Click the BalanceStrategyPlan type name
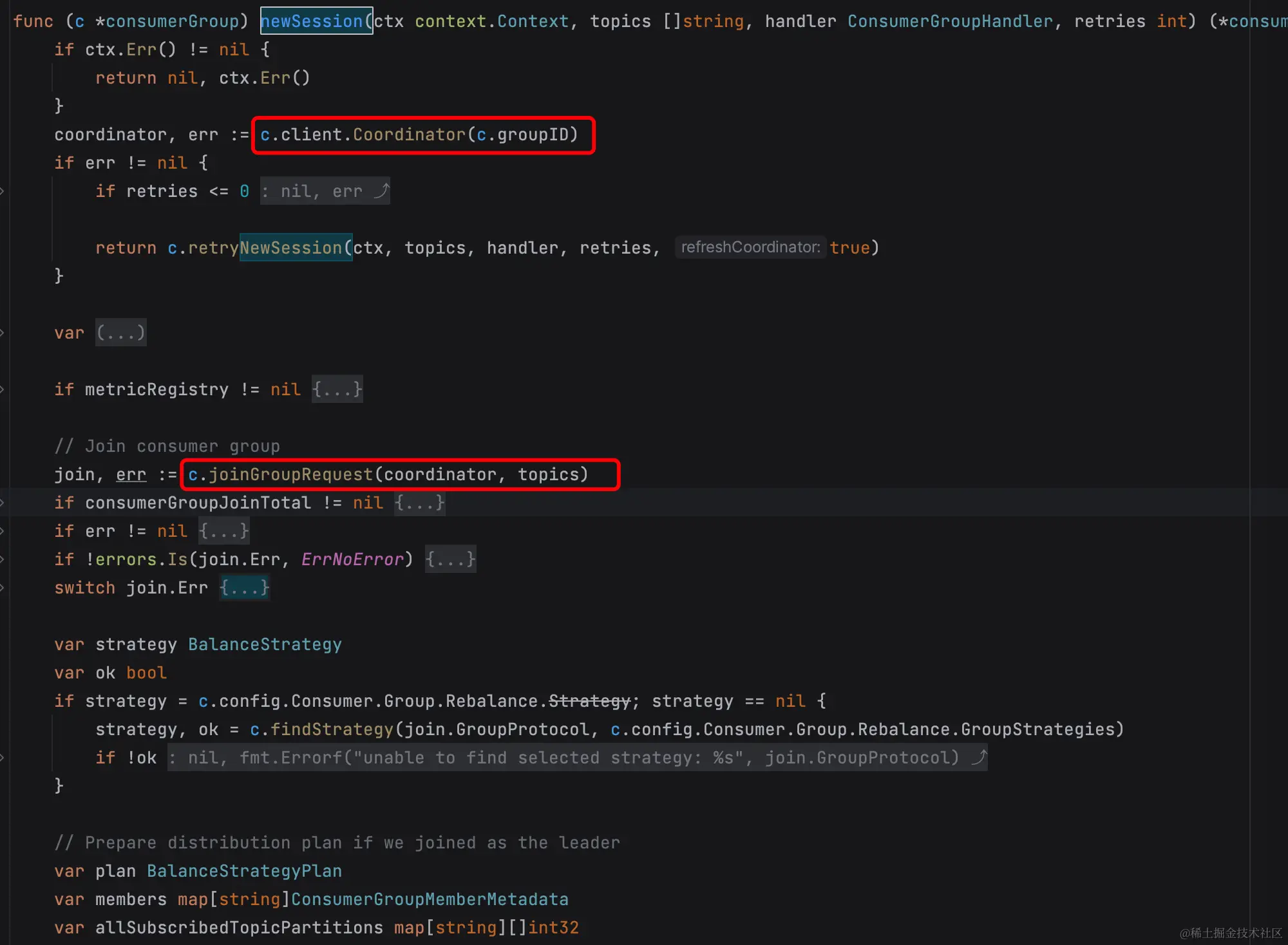1288x945 pixels. click(244, 871)
